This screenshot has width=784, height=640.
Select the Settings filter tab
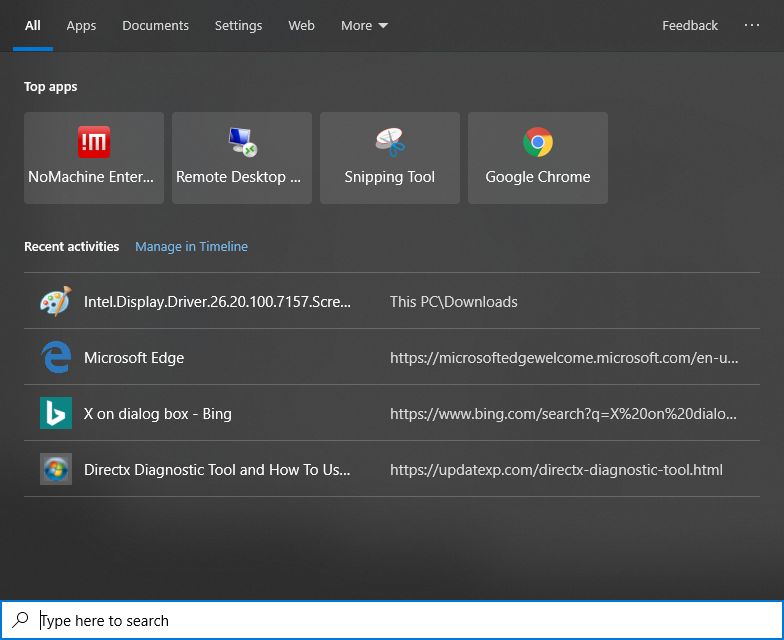pos(238,25)
